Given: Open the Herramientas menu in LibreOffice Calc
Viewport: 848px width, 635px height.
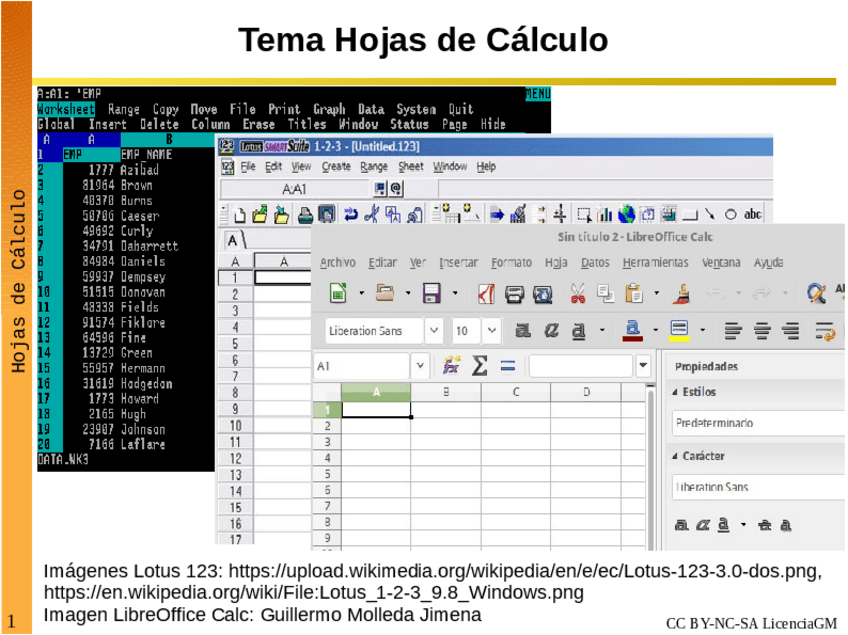Looking at the screenshot, I should (x=655, y=263).
